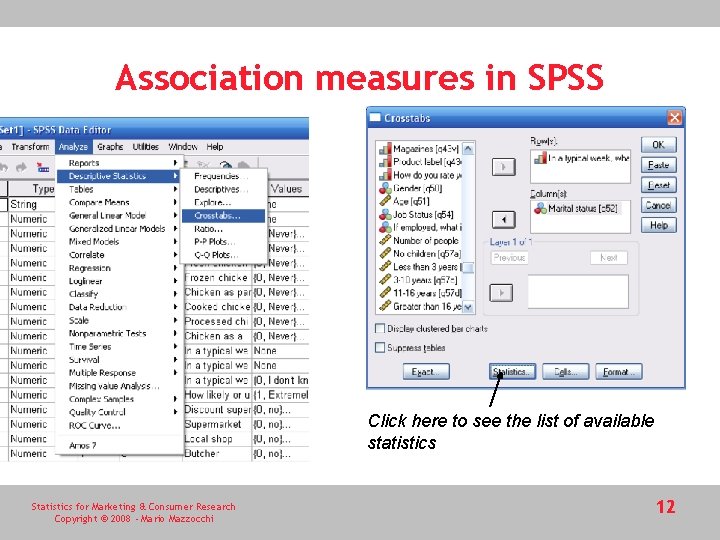Open the Utilities menu
720x540 pixels.
[146, 147]
